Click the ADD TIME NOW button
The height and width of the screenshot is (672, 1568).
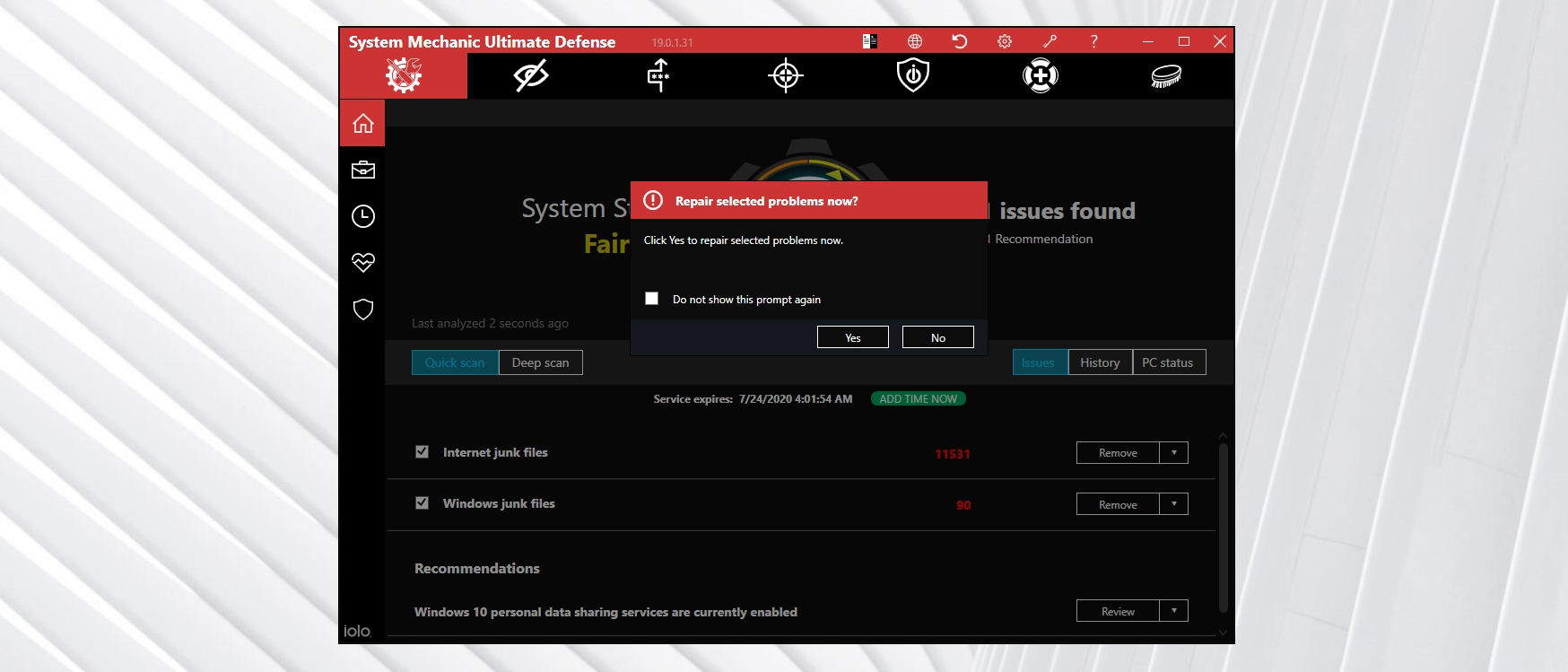pos(918,399)
